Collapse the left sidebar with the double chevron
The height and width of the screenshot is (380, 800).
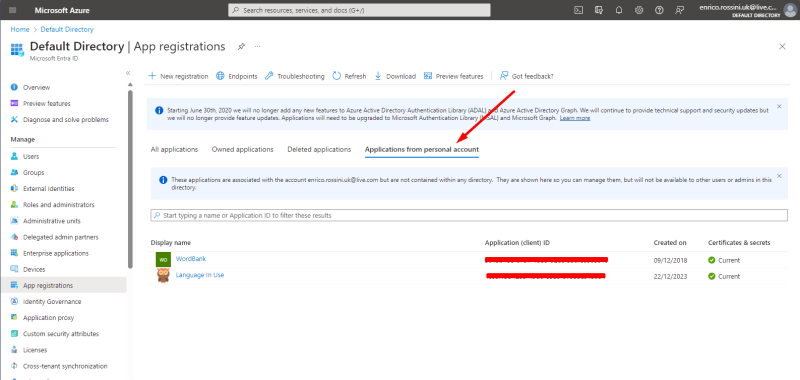coord(128,73)
